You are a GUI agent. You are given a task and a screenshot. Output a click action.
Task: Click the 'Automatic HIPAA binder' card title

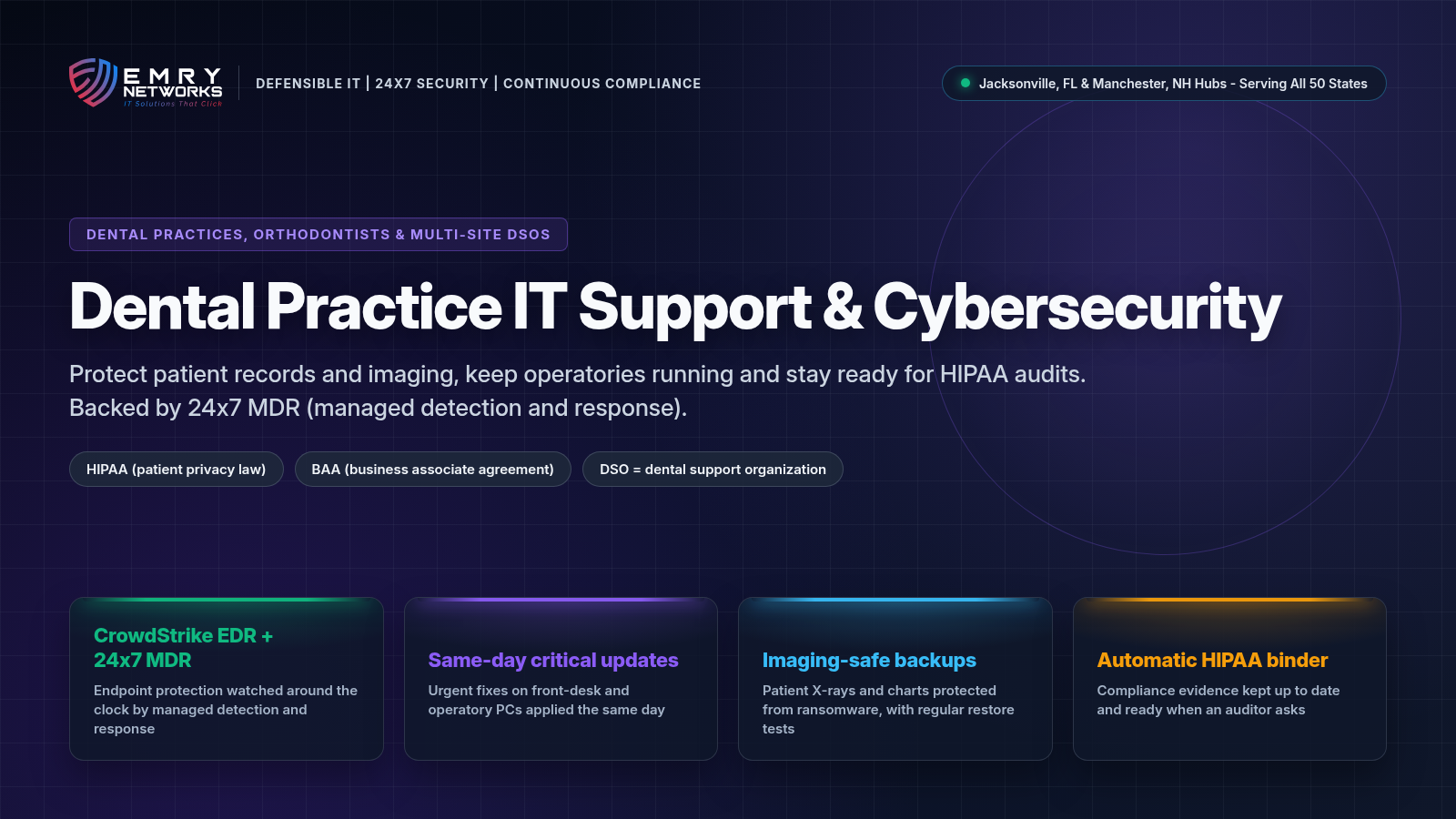pyautogui.click(x=1212, y=660)
